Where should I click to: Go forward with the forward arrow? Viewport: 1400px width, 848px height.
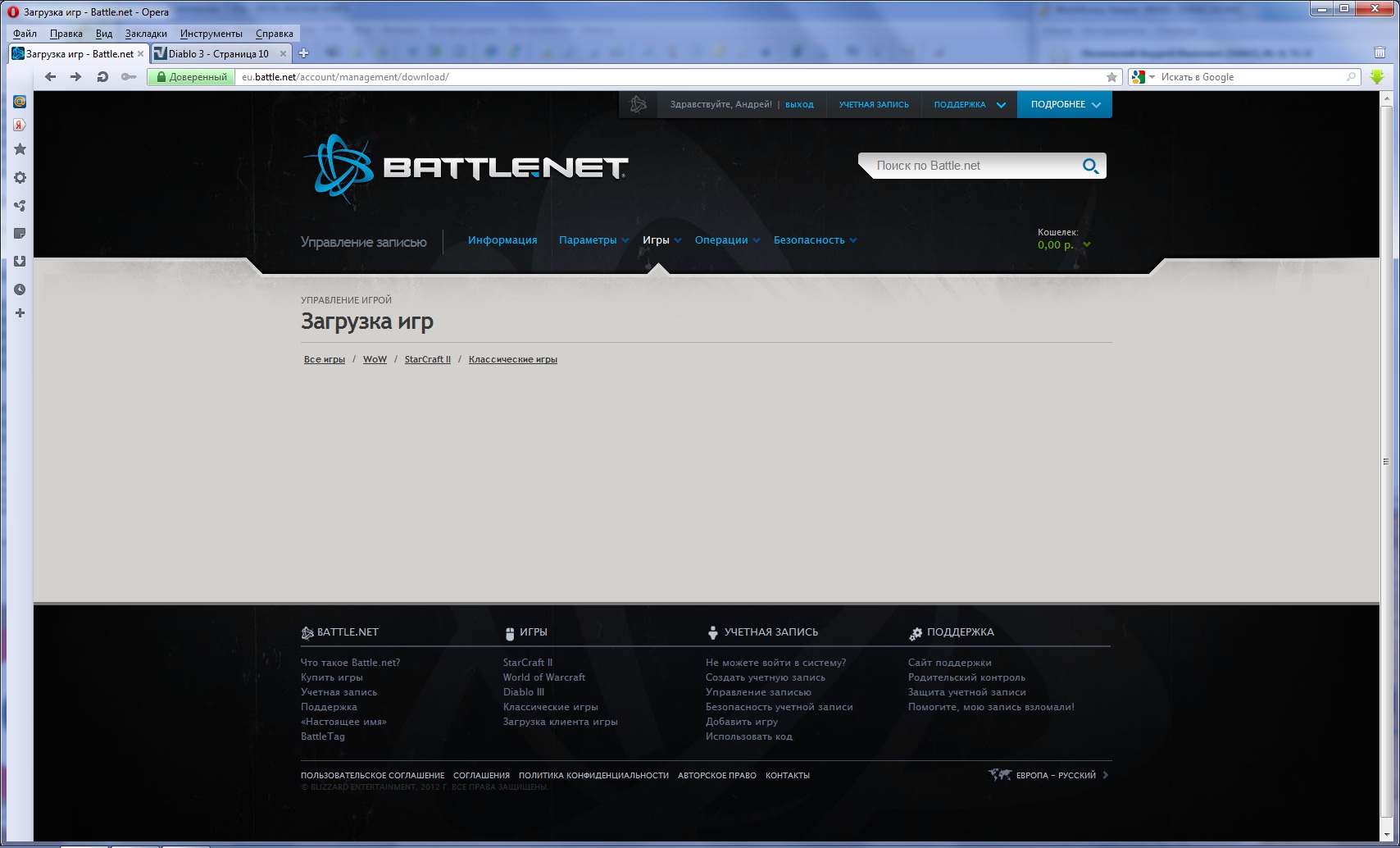point(76,77)
